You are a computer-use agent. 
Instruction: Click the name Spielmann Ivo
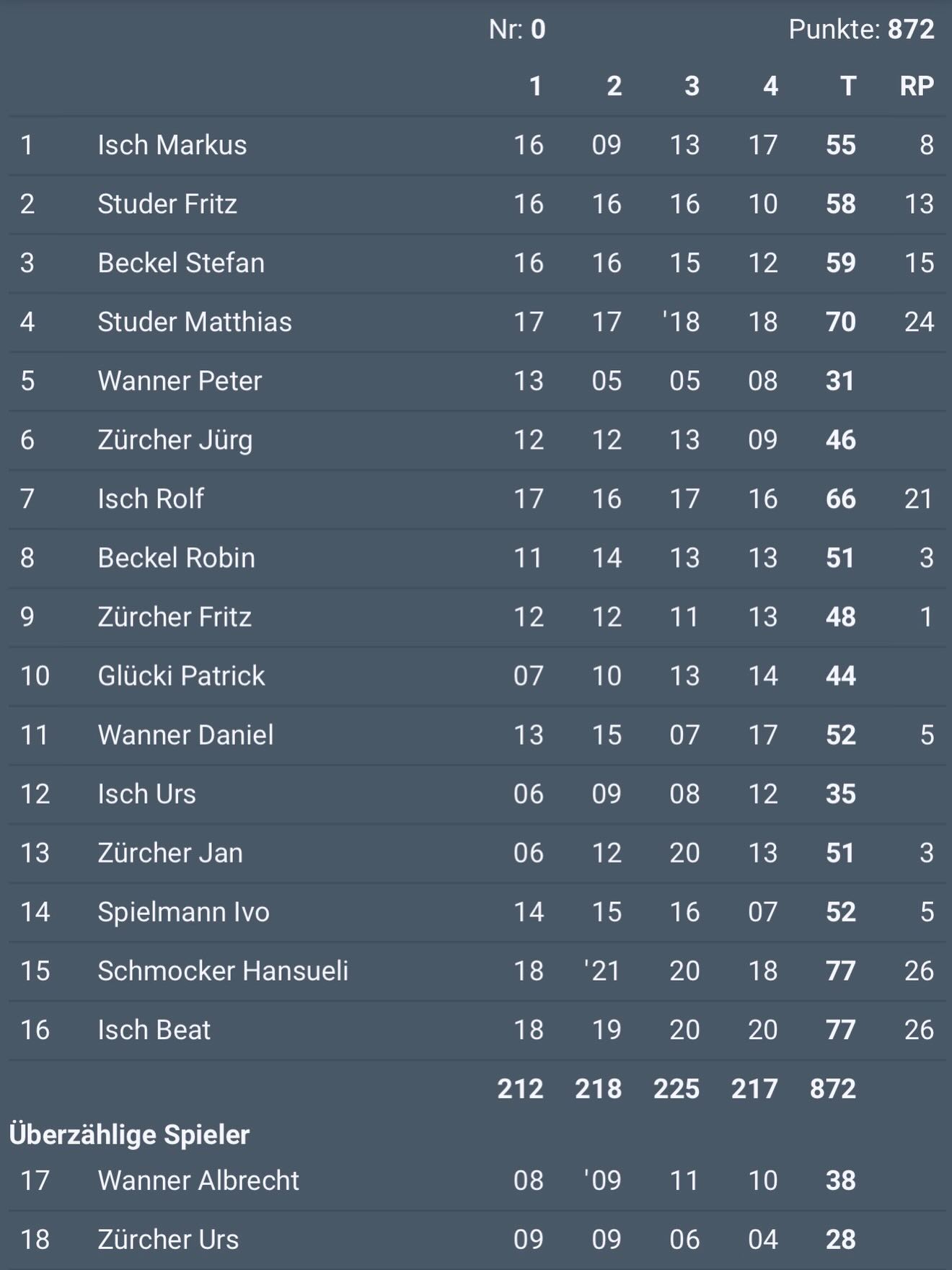[183, 912]
